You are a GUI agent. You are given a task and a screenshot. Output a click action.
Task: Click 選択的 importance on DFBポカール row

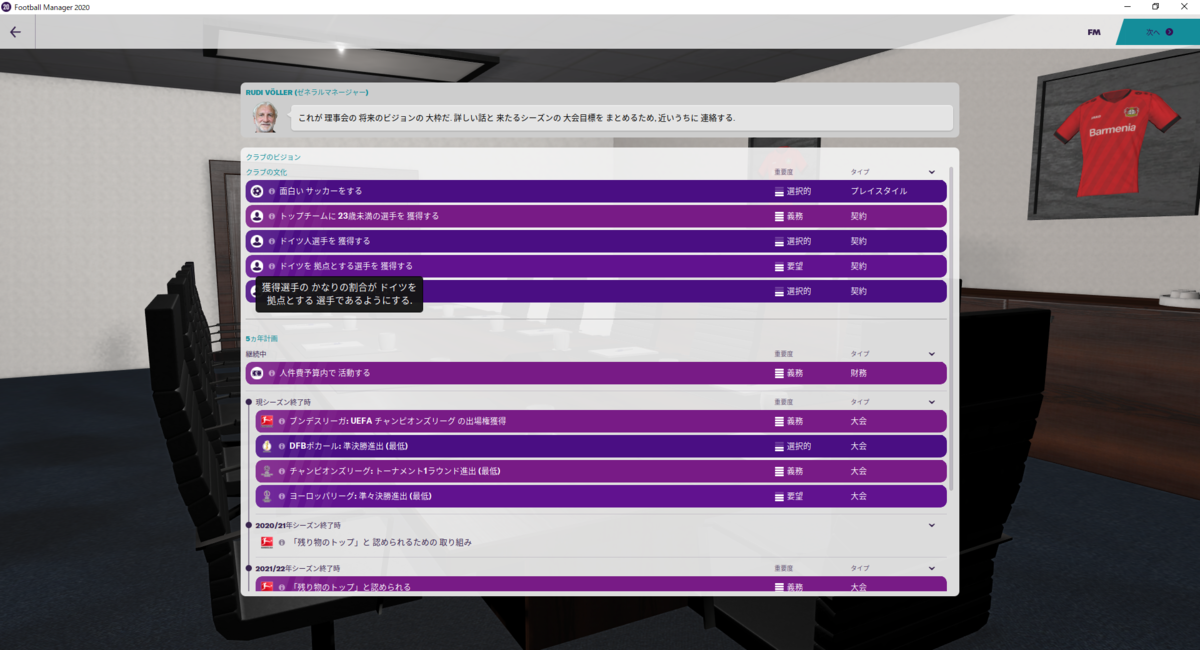tap(799, 446)
